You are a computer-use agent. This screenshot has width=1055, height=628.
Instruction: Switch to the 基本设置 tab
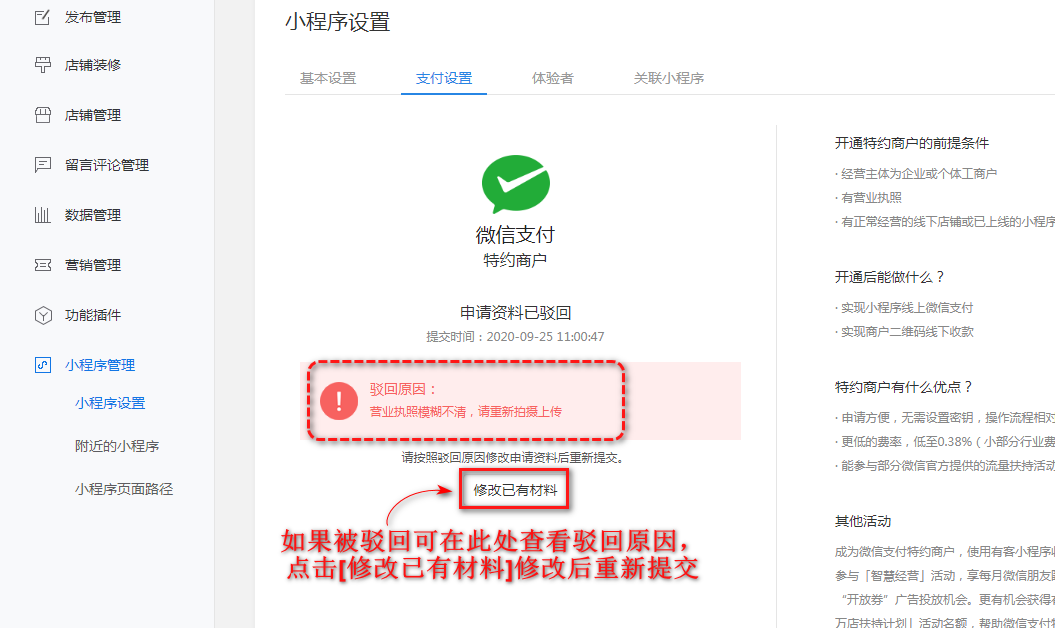(328, 78)
